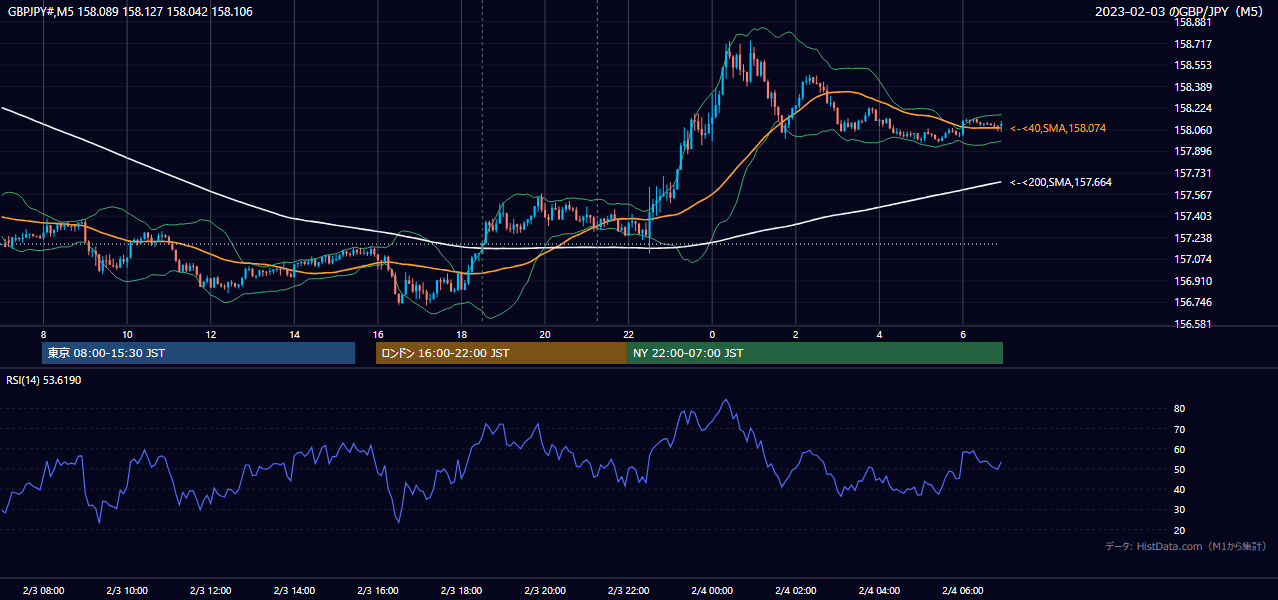Click the RSI(14) 53.6190 indicator label
The height and width of the screenshot is (600, 1278).
44,380
